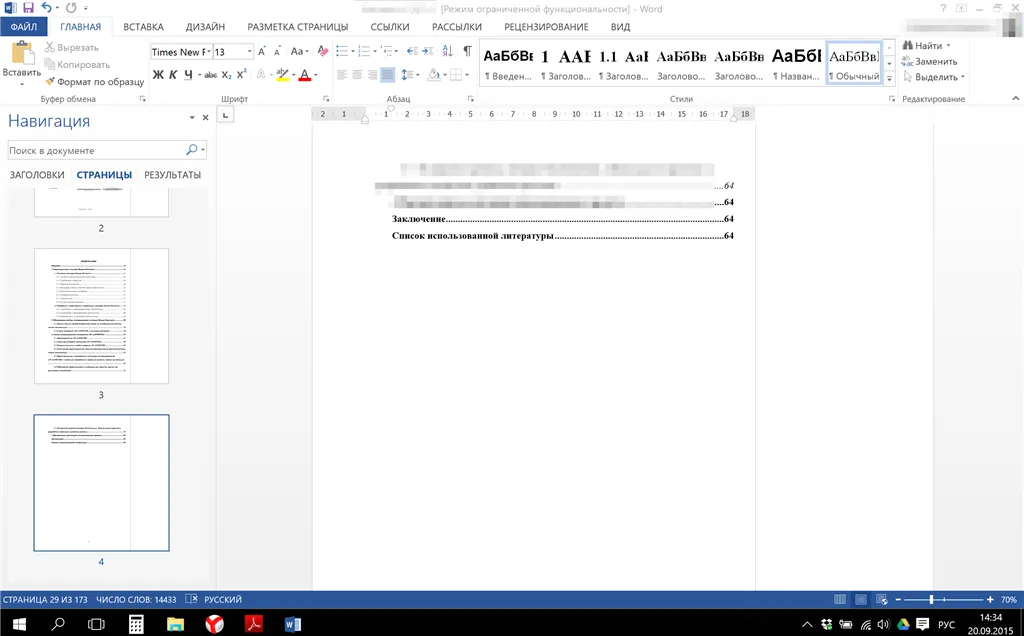Image resolution: width=1024 pixels, height=636 pixels.
Task: Toggle underline (Ч) formatting
Action: pyautogui.click(x=188, y=75)
